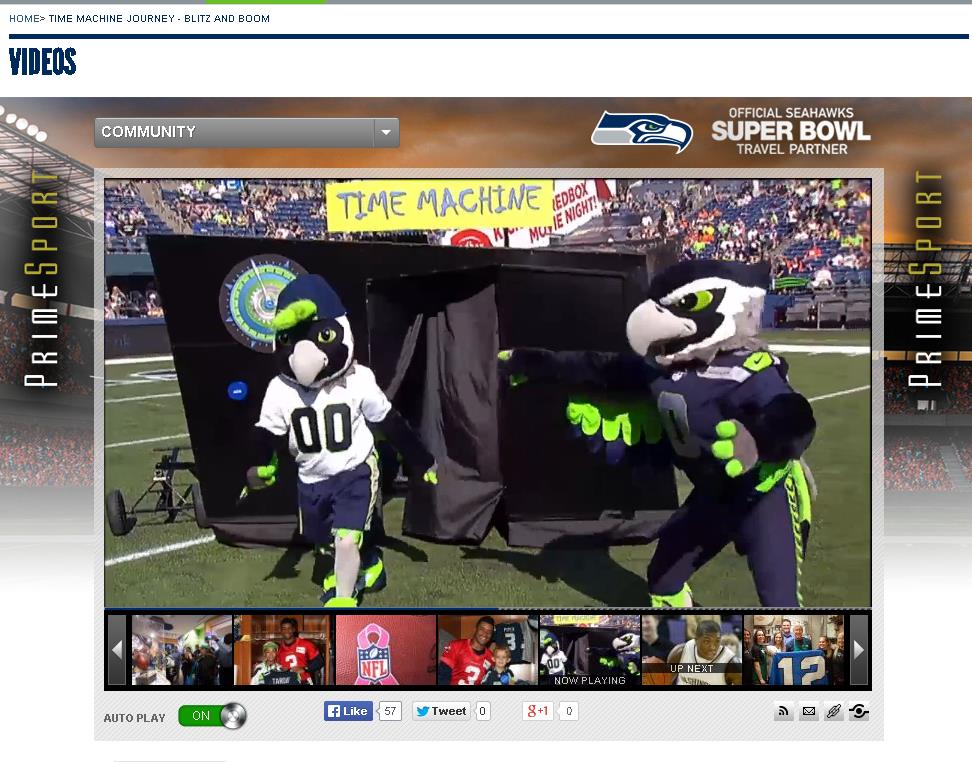Click the VIDEOS heading

43,61
